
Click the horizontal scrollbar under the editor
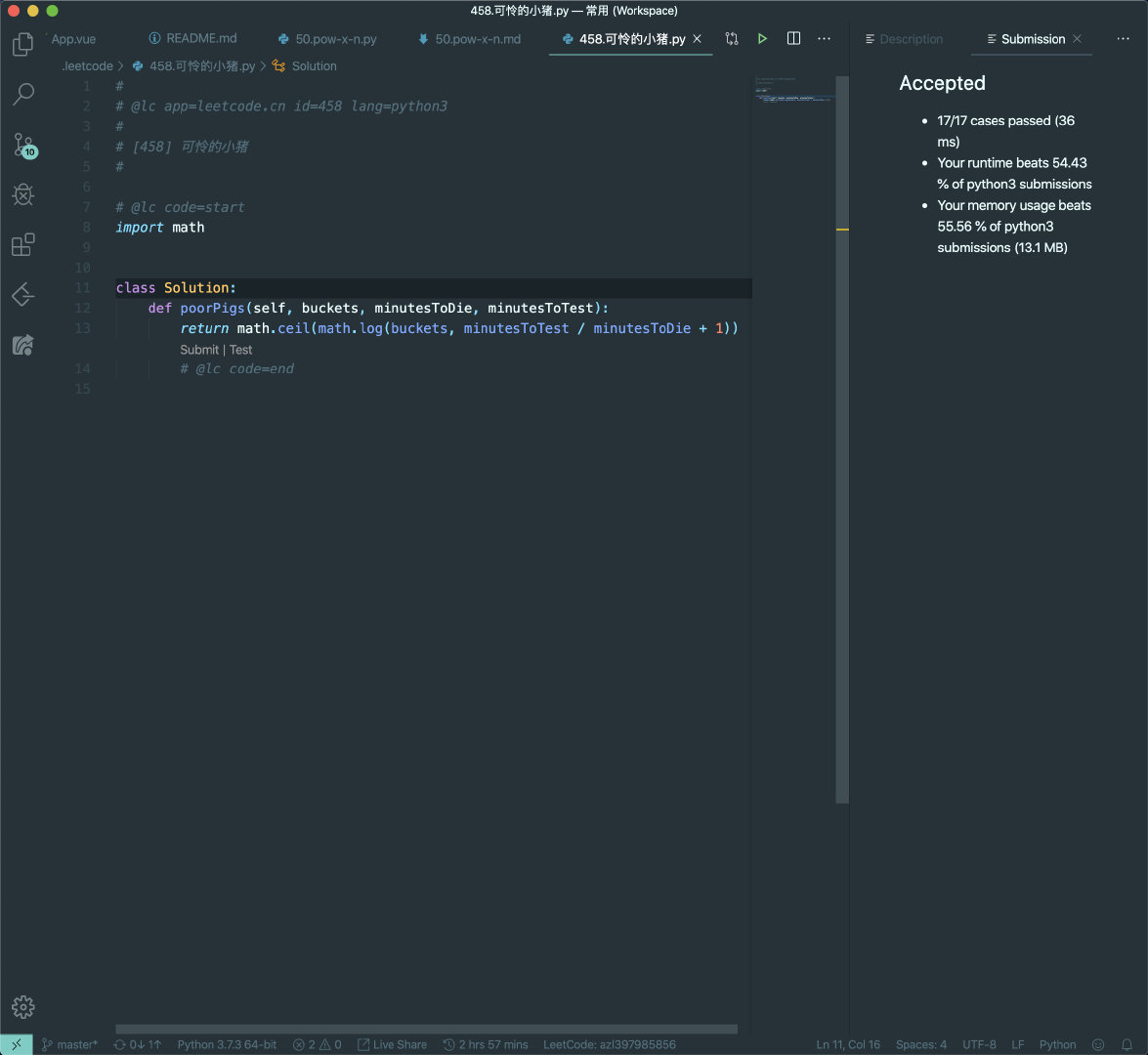click(426, 1029)
